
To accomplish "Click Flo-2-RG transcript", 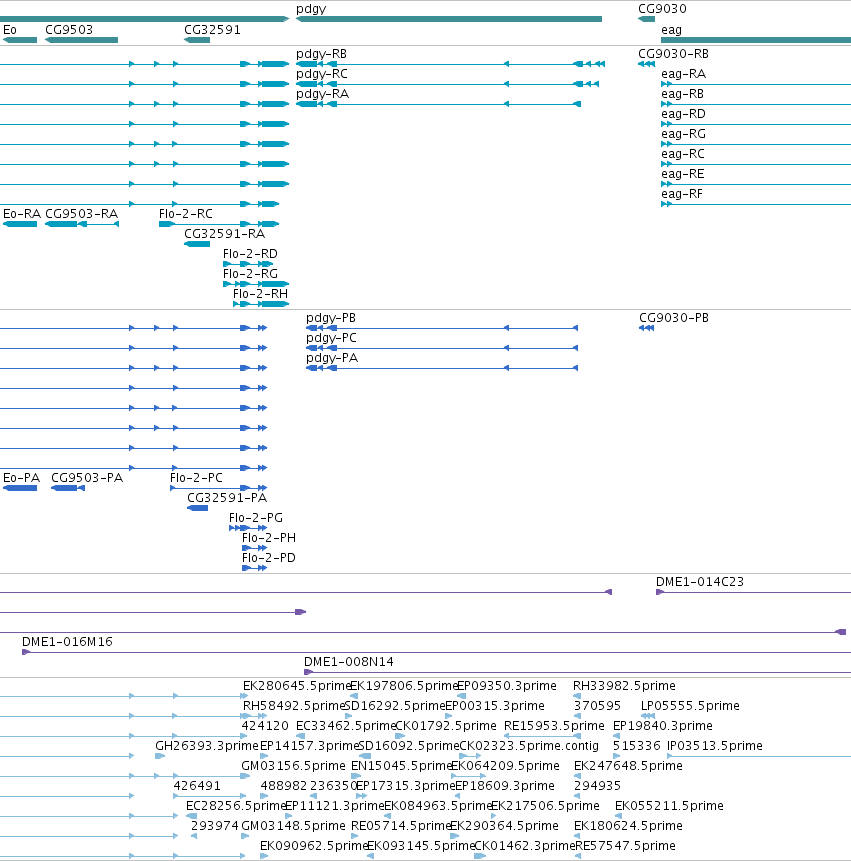I will pos(256,284).
